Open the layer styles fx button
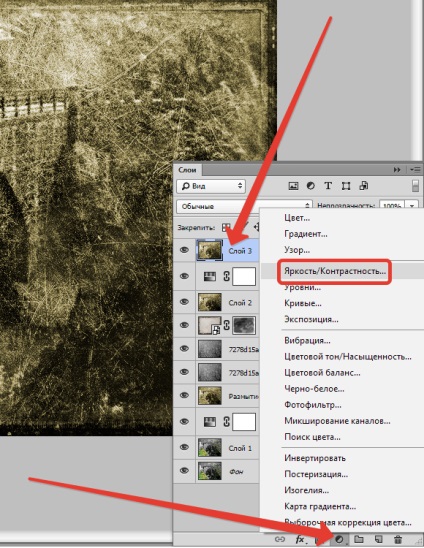The image size is (424, 548). point(300,540)
